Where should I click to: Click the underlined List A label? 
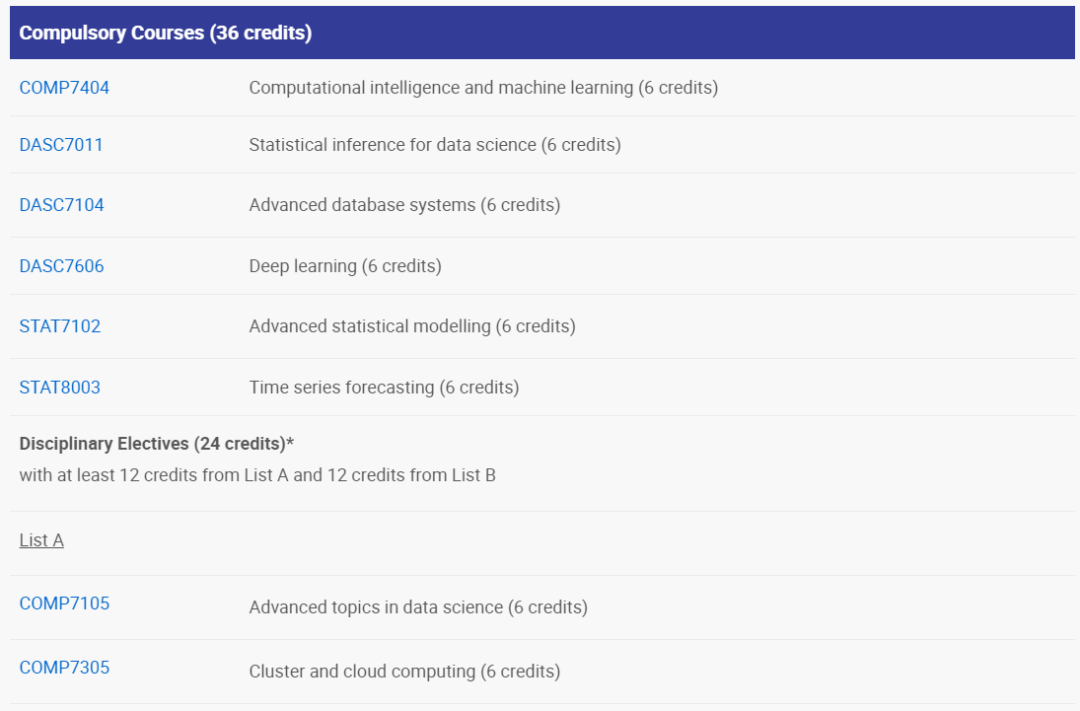click(x=41, y=540)
